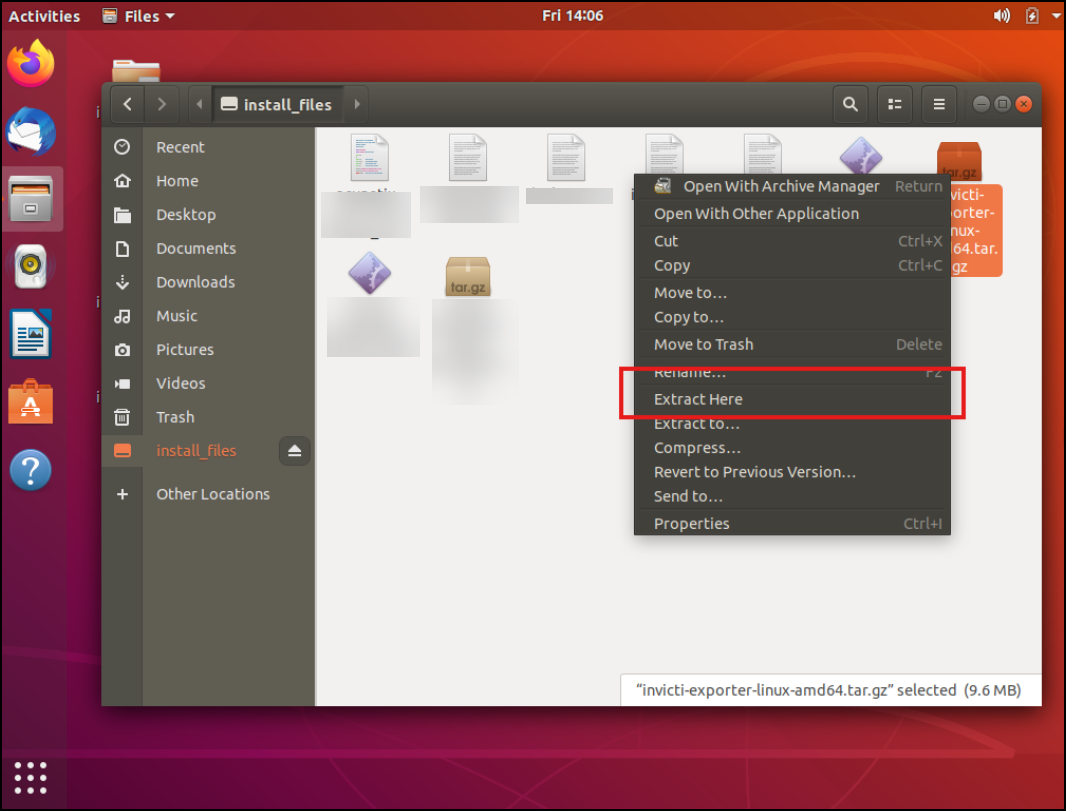
Task: Add a new bookmark with the plus button
Action: point(122,494)
